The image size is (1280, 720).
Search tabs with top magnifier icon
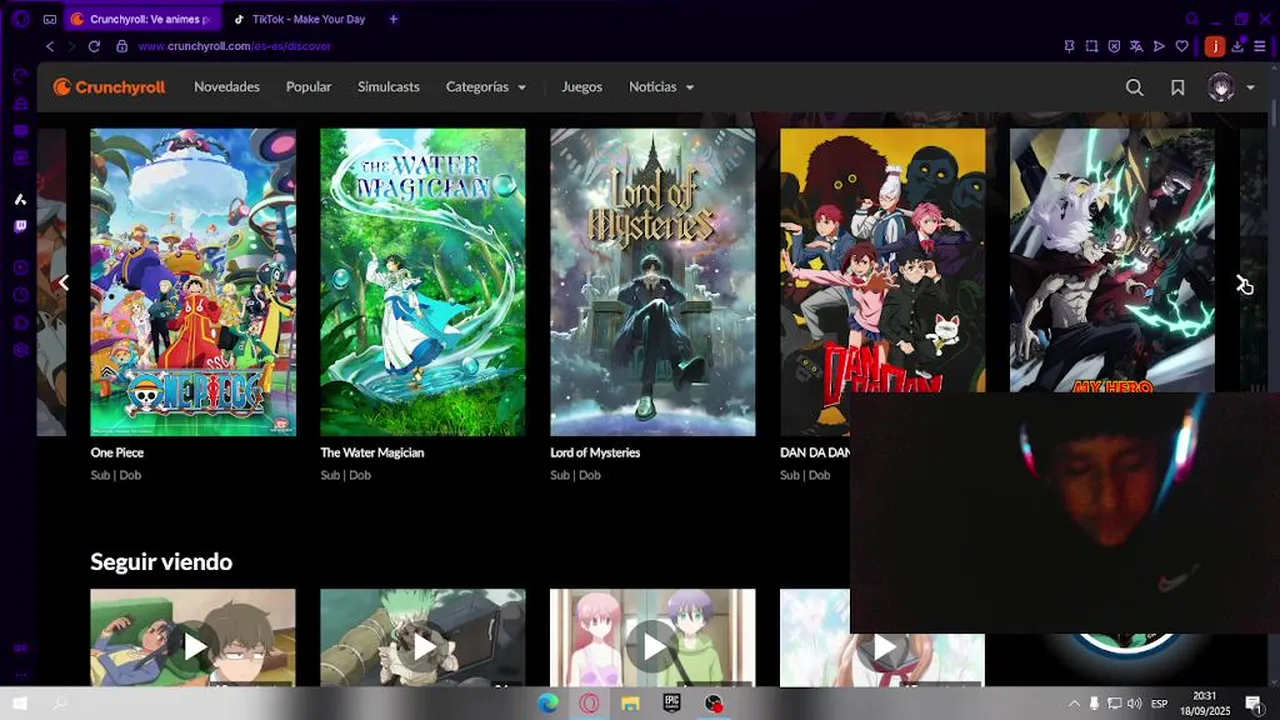pyautogui.click(x=1192, y=19)
